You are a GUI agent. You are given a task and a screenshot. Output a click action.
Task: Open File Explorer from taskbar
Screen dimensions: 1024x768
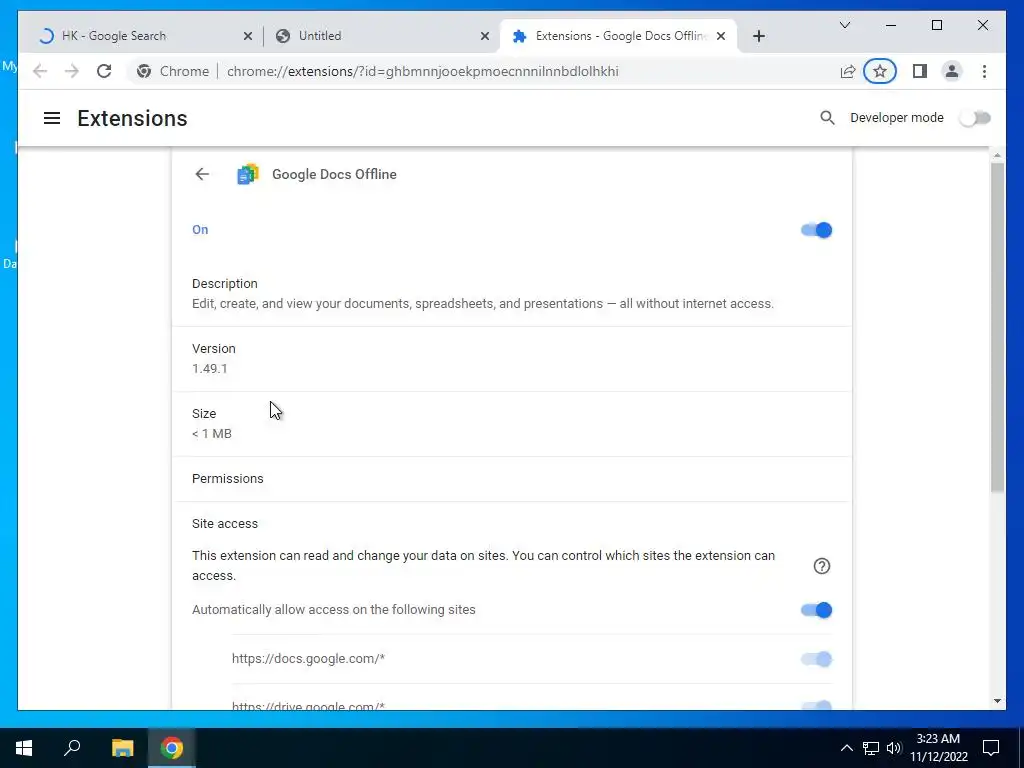pyautogui.click(x=122, y=748)
